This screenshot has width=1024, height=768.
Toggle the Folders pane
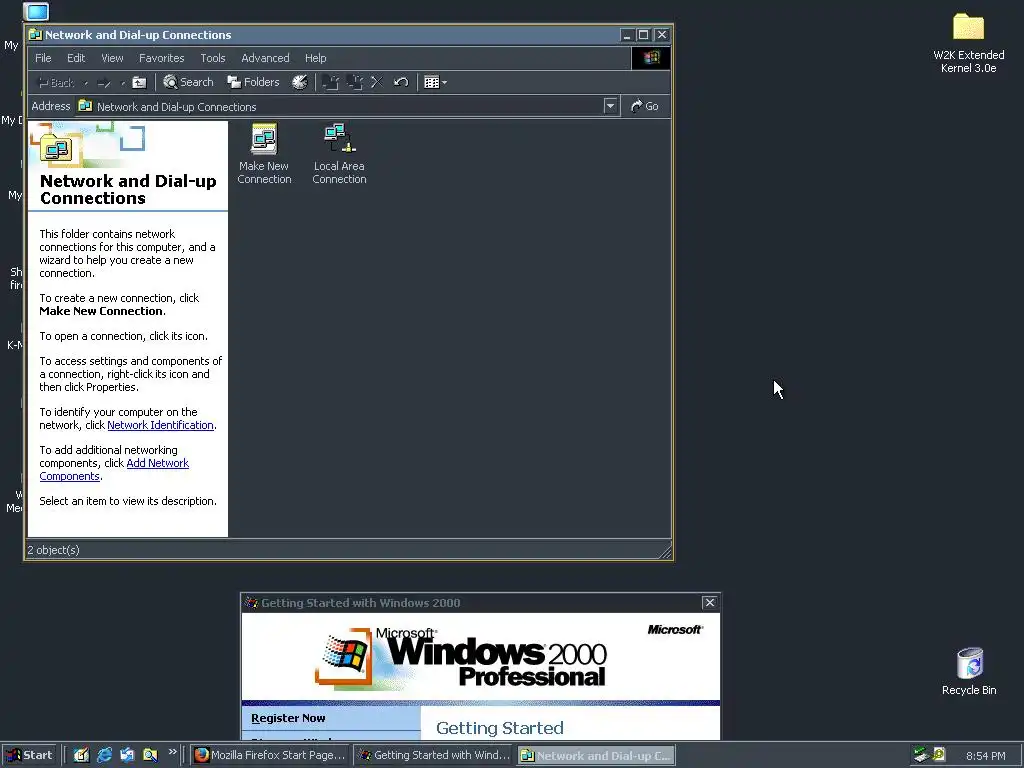253,82
